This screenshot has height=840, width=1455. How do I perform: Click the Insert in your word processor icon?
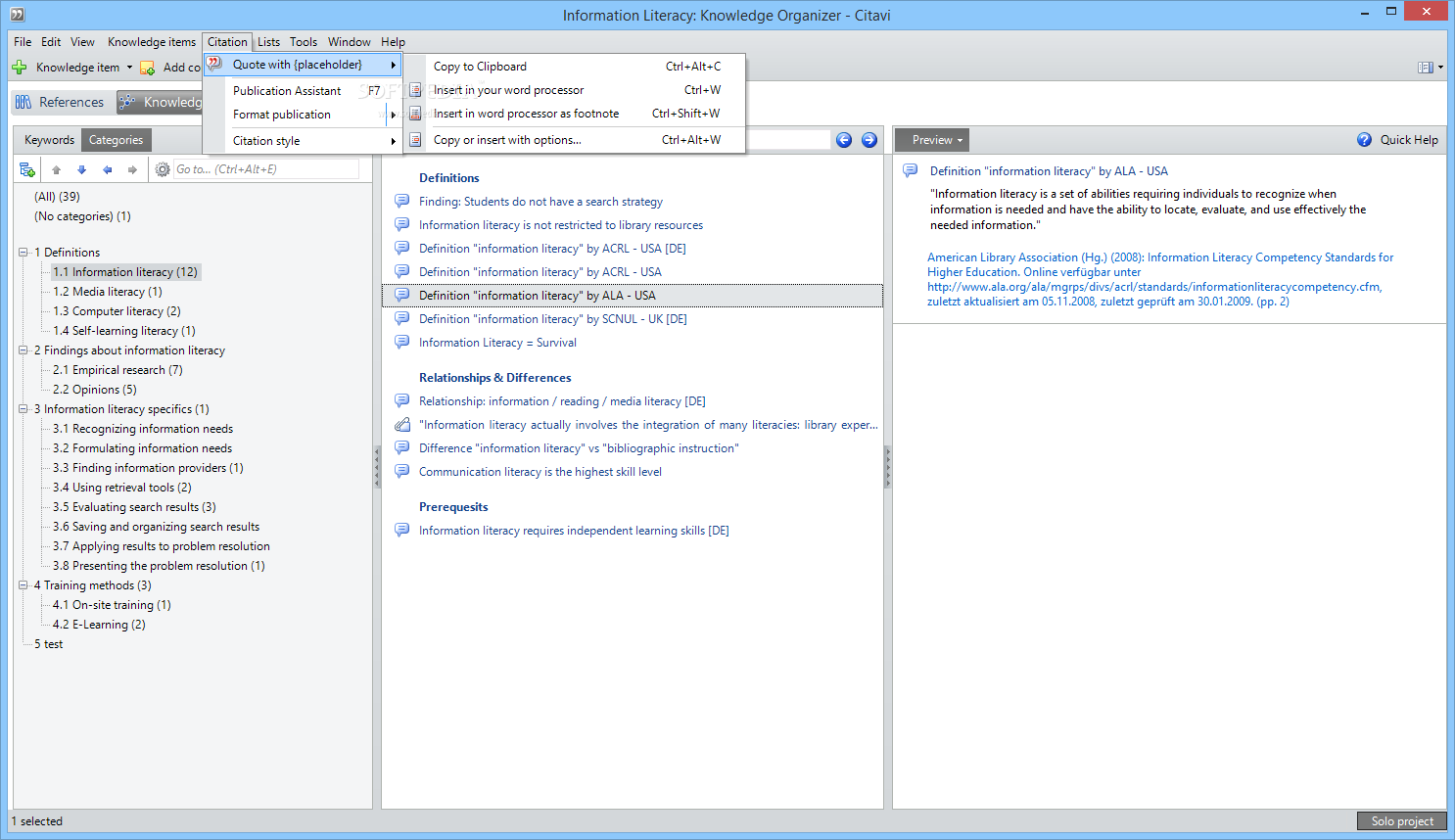pyautogui.click(x=415, y=90)
